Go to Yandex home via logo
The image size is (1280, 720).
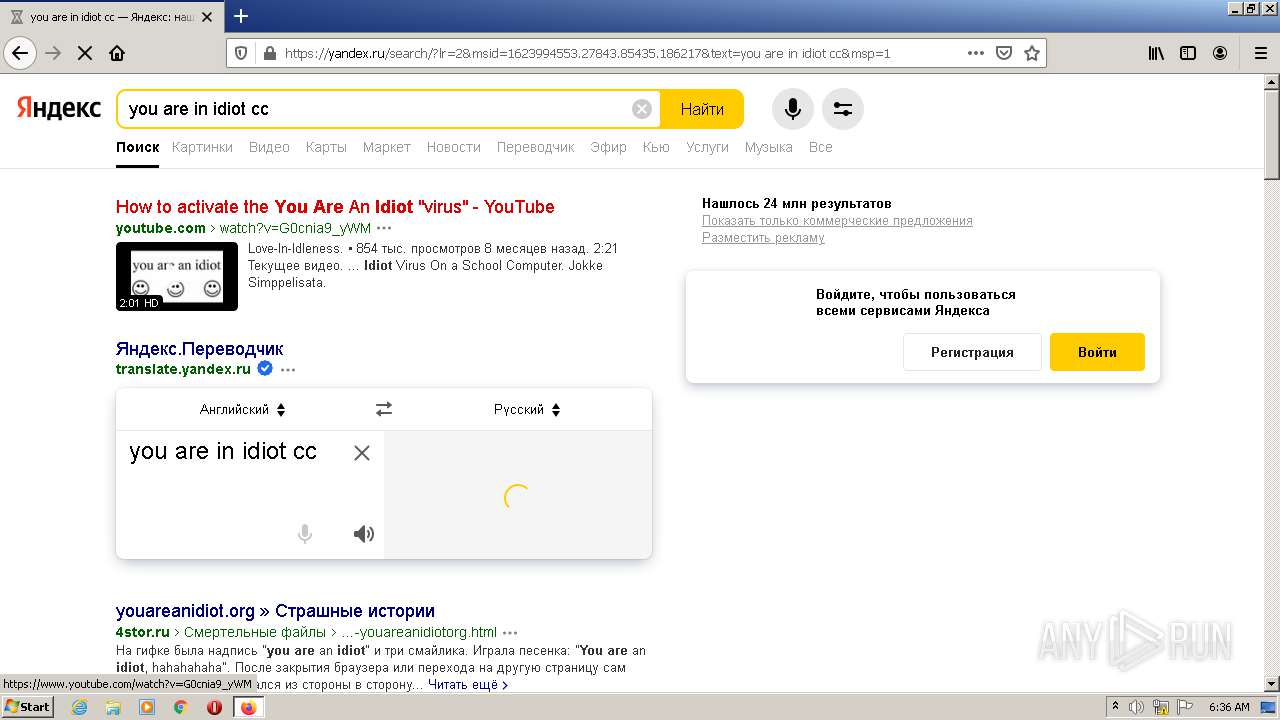pos(58,108)
